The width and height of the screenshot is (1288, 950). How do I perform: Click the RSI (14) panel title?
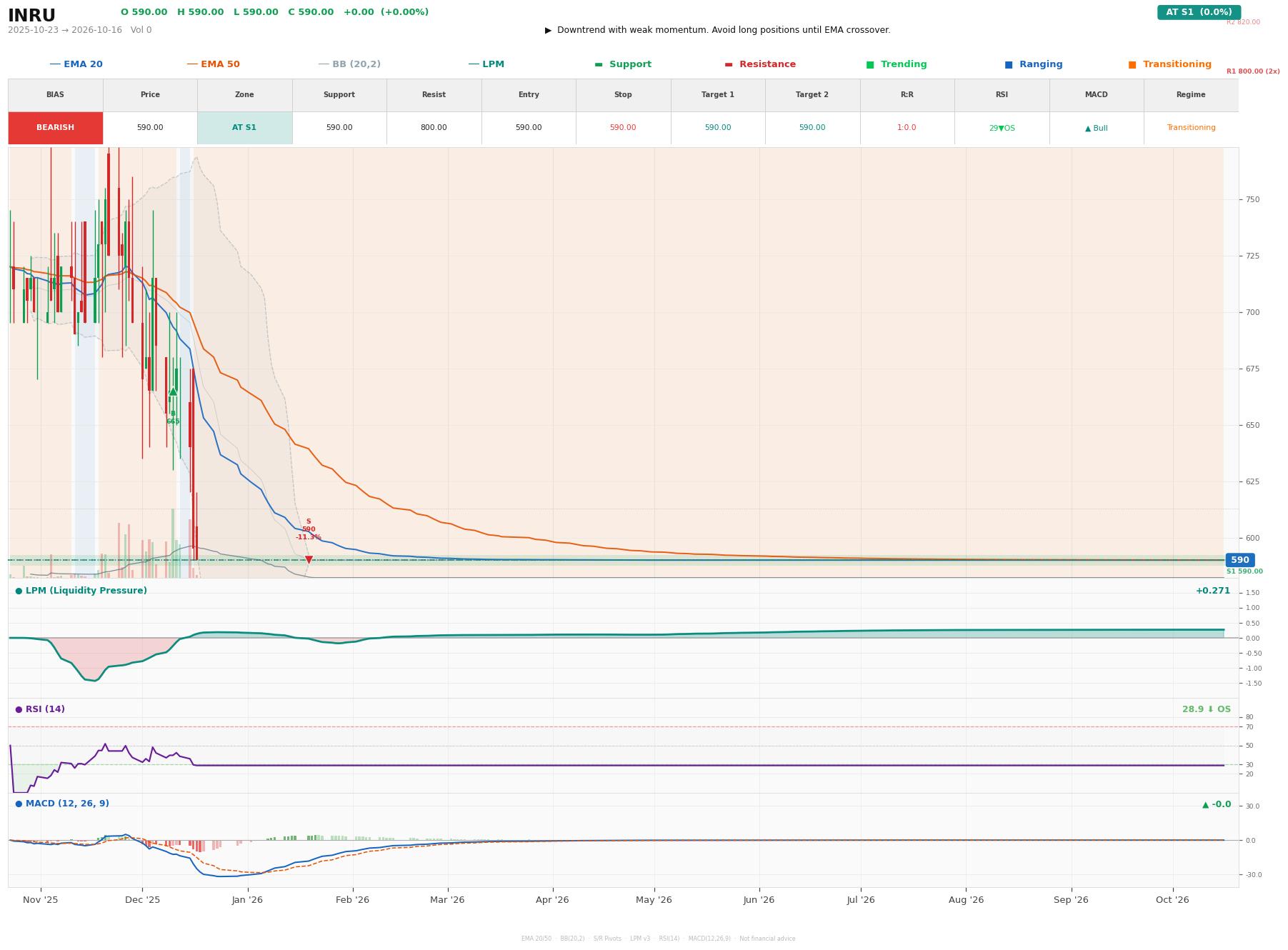click(40, 709)
